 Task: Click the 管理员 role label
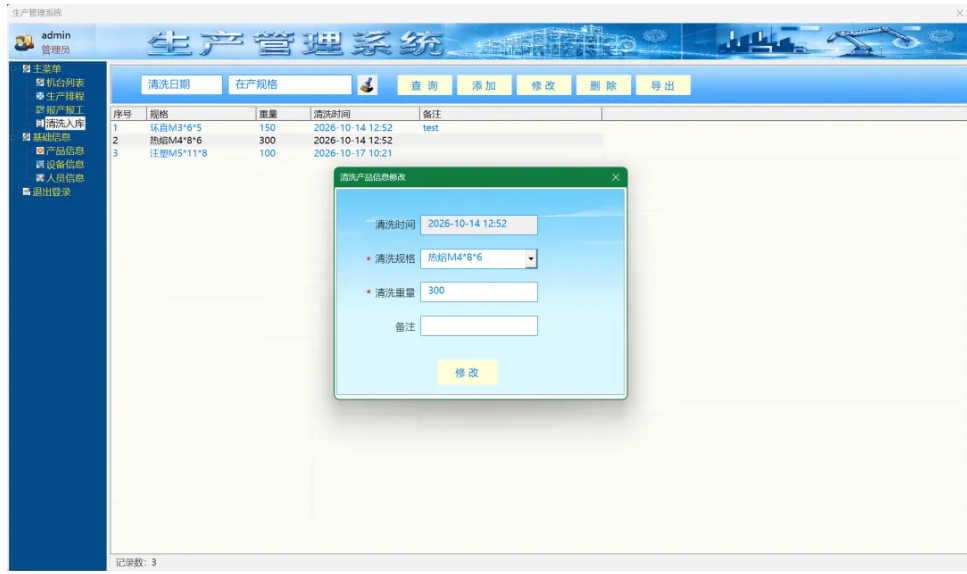coord(56,50)
